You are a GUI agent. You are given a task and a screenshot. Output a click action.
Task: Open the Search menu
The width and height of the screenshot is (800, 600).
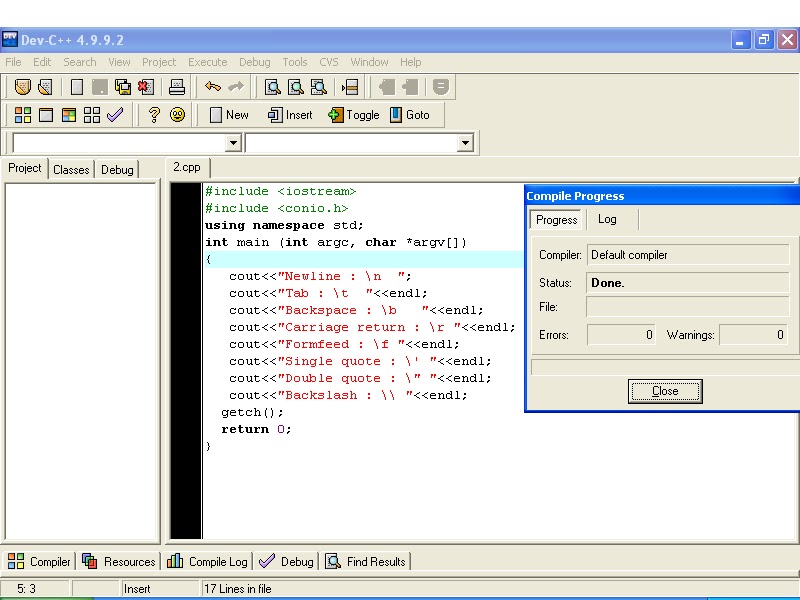(80, 62)
